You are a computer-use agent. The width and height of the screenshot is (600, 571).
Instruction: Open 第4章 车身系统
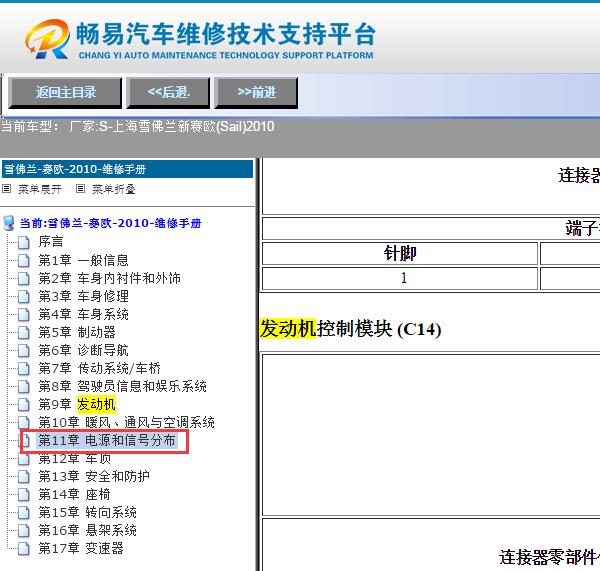(83, 314)
